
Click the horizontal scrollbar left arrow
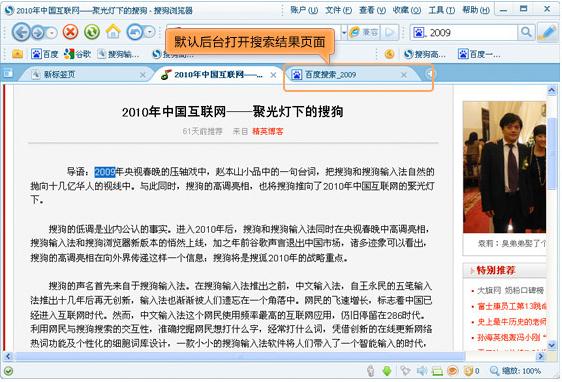click(8, 356)
